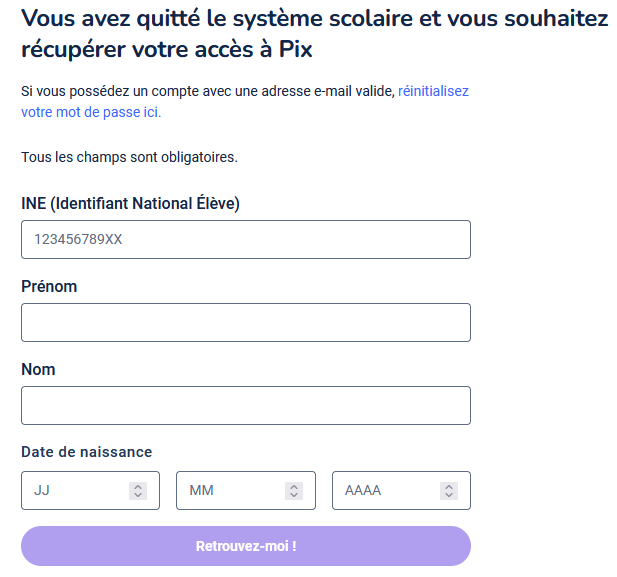Open the 'réinitialisez votre mot de passe ici' link

tap(433, 91)
